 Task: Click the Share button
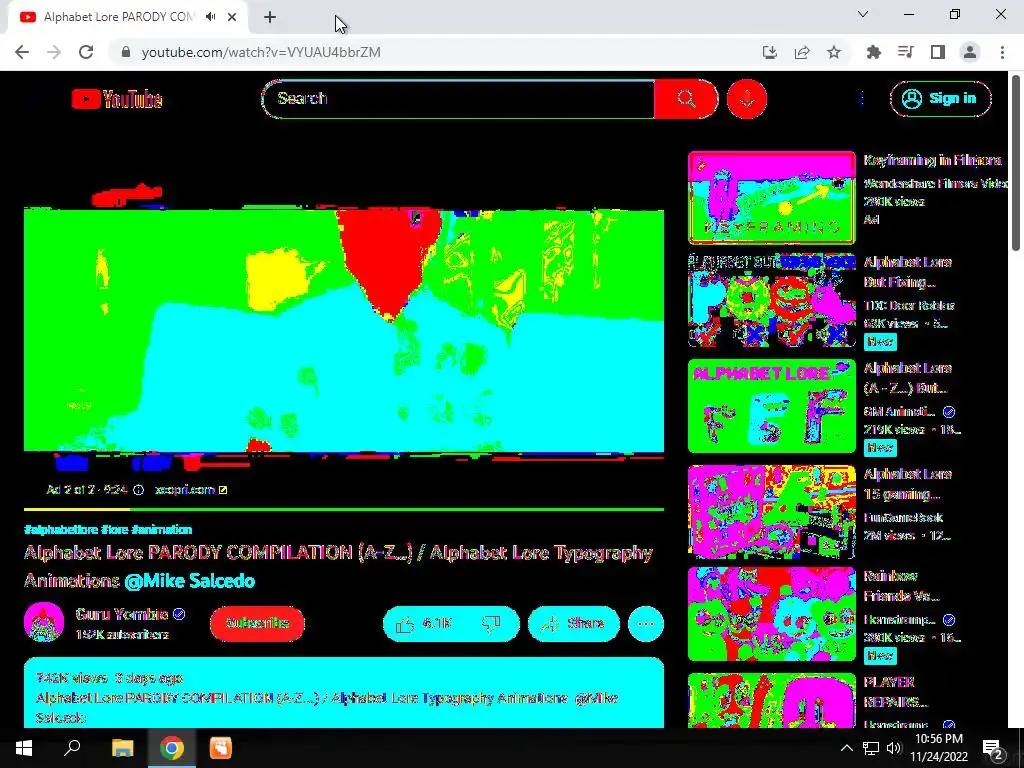[x=573, y=624]
